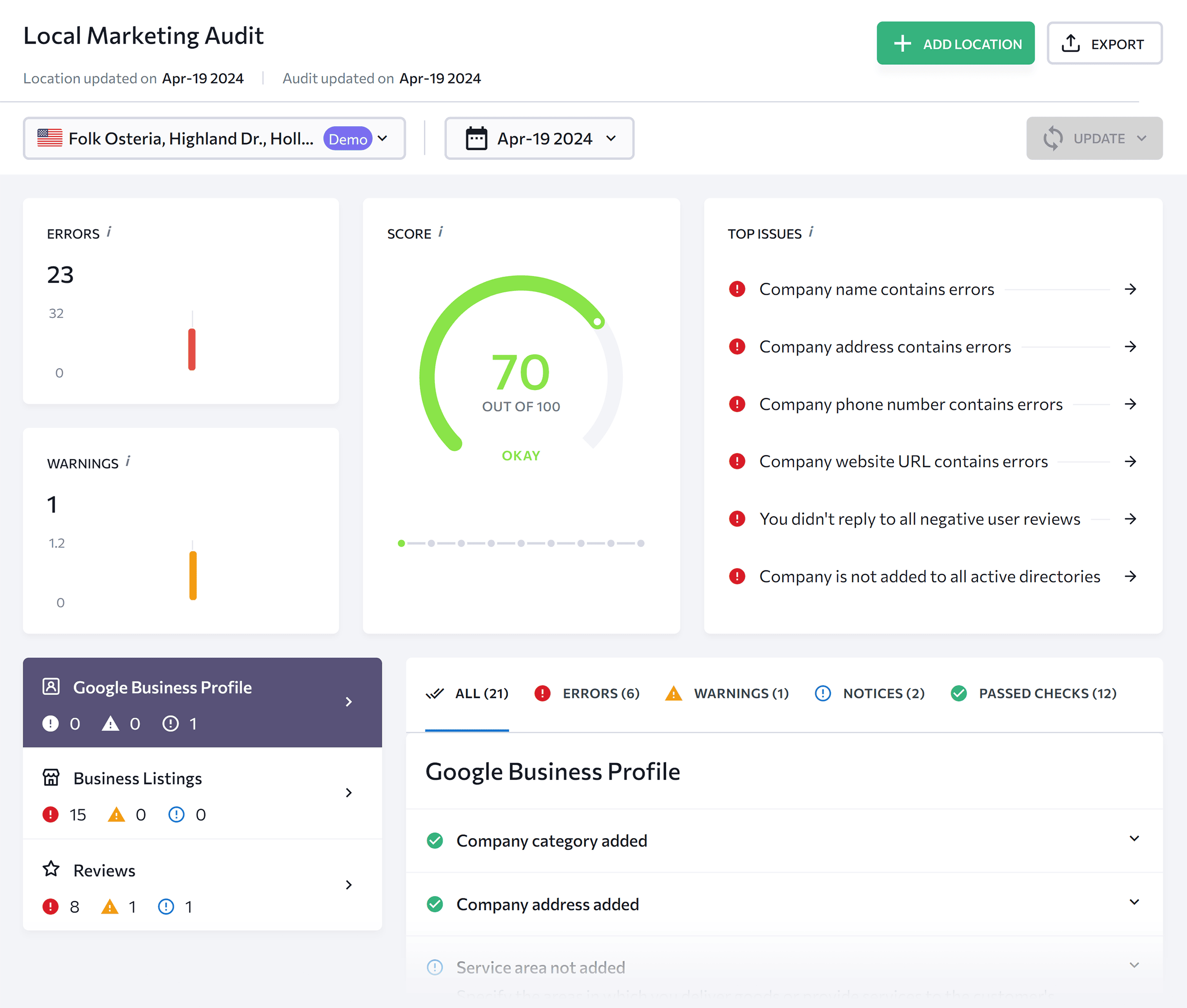This screenshot has height=1008, width=1187.
Task: Click the Export upload icon
Action: tap(1071, 42)
